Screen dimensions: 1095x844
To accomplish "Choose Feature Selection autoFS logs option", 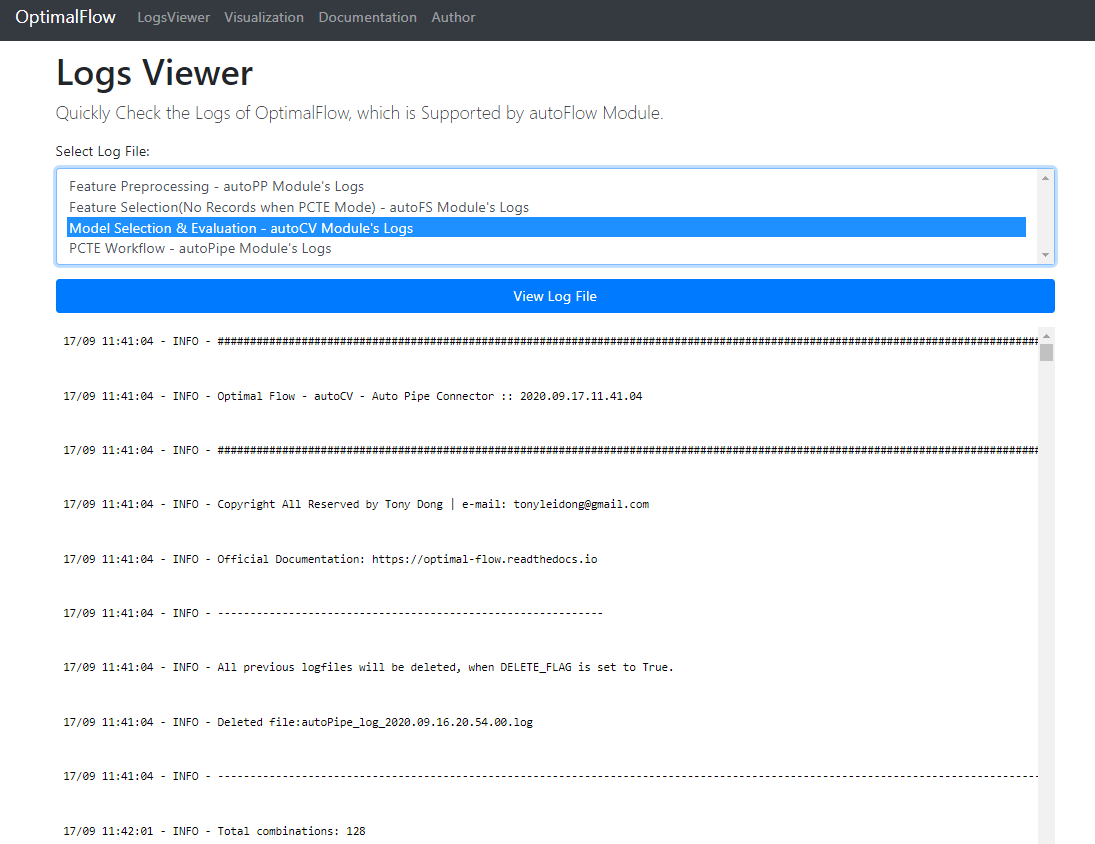I will click(x=298, y=207).
